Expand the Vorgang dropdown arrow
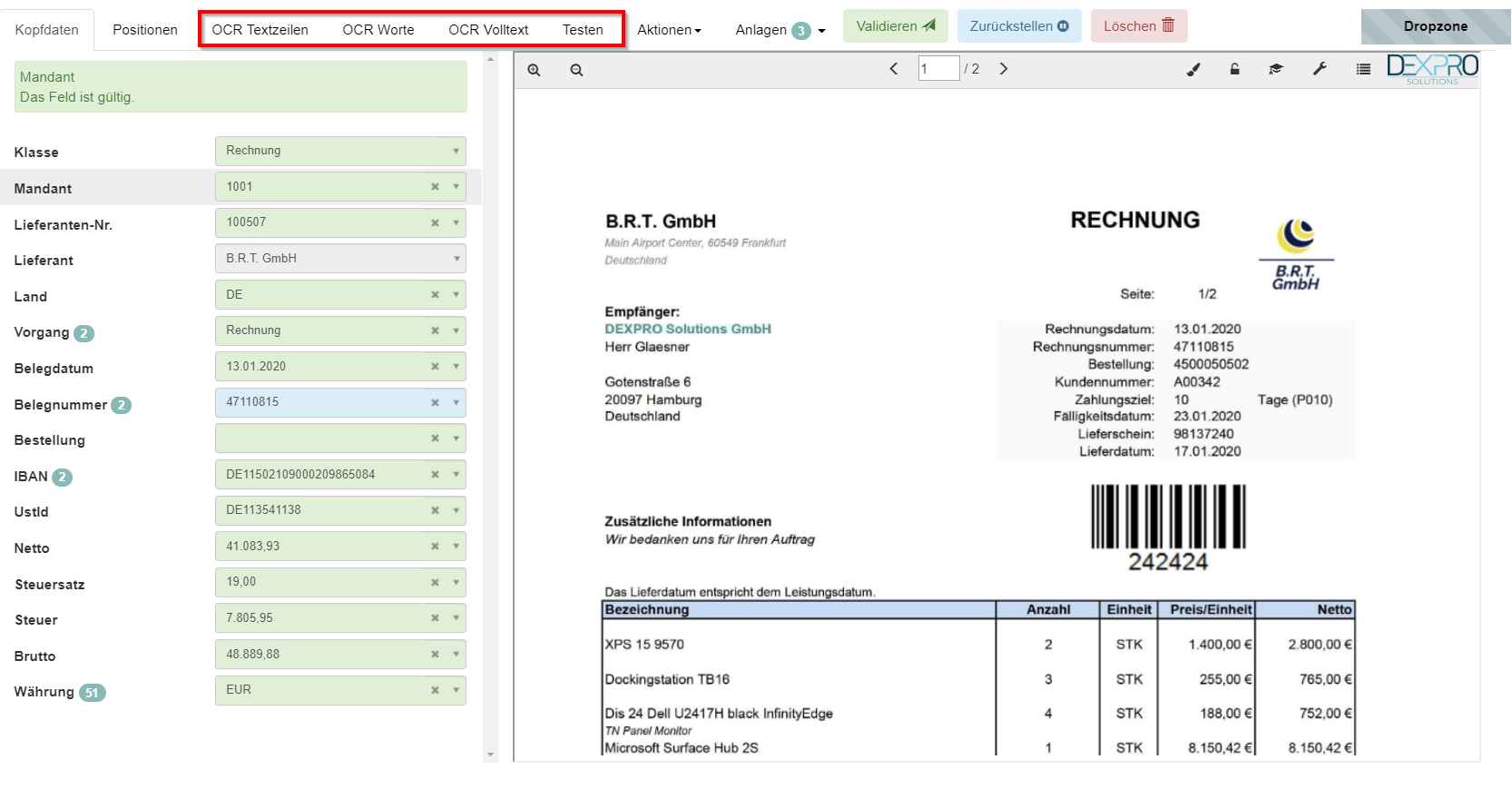 coord(456,330)
